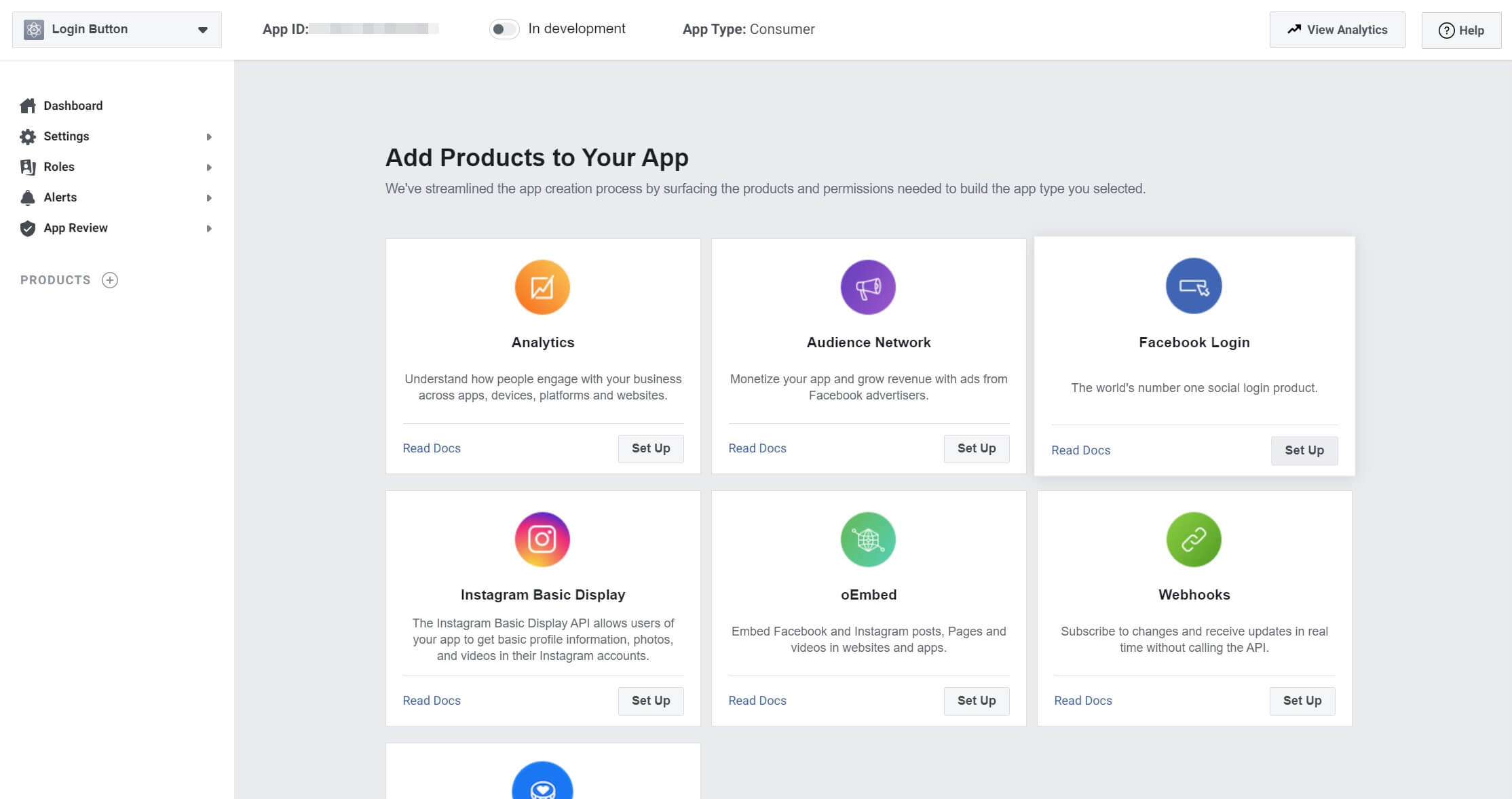Screen dimensions: 1512x799
Task: Click the Audience Network megaphone icon
Action: (868, 287)
